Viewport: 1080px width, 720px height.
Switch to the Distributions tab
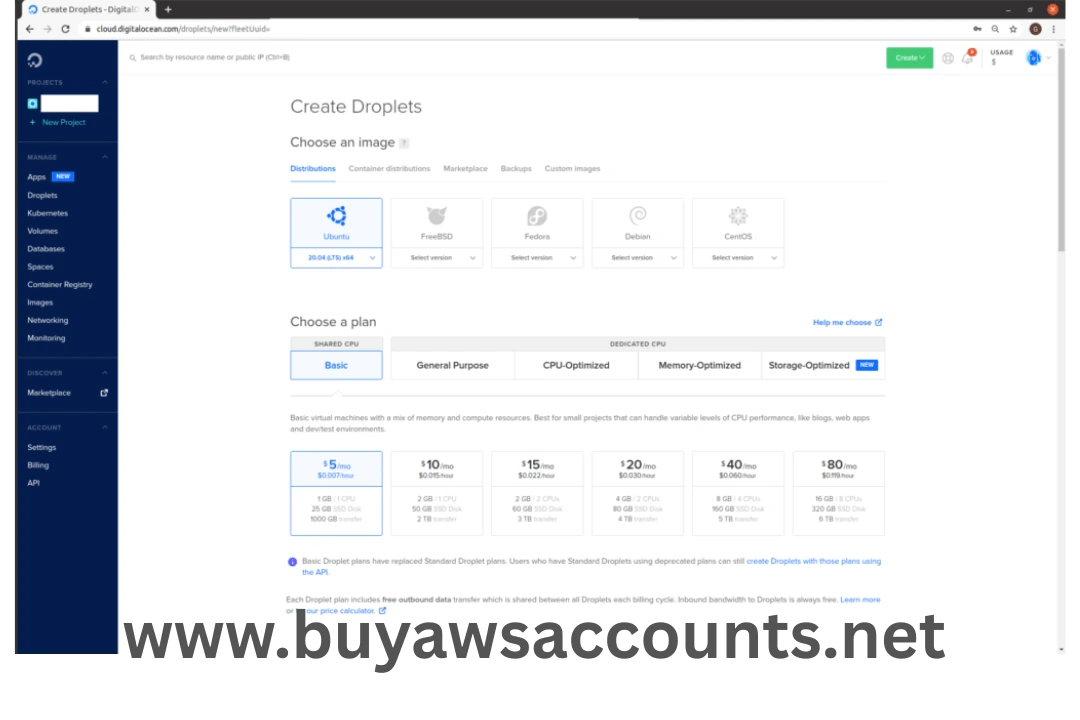313,169
